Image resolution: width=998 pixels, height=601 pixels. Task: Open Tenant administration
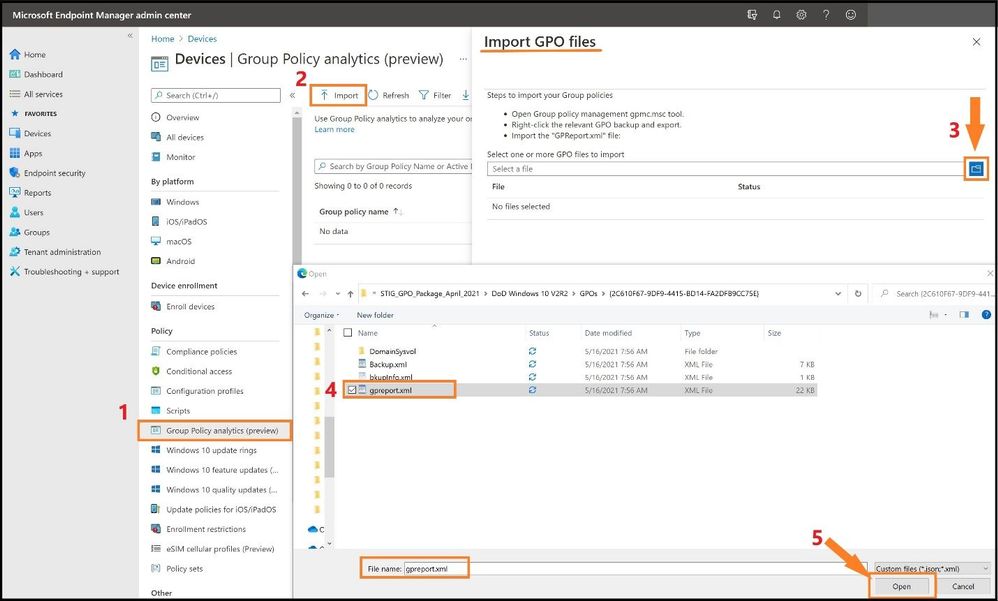click(62, 252)
